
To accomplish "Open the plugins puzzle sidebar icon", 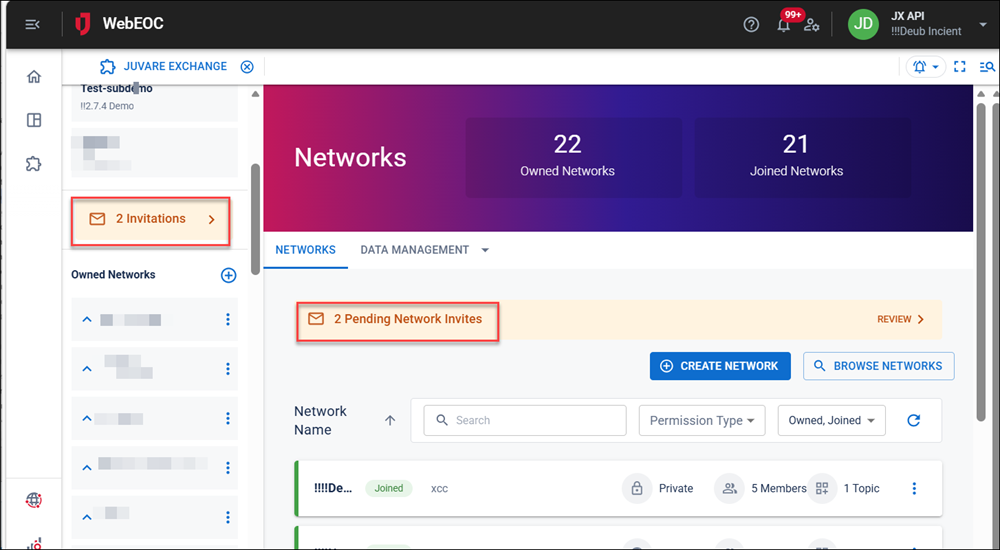I will click(34, 164).
